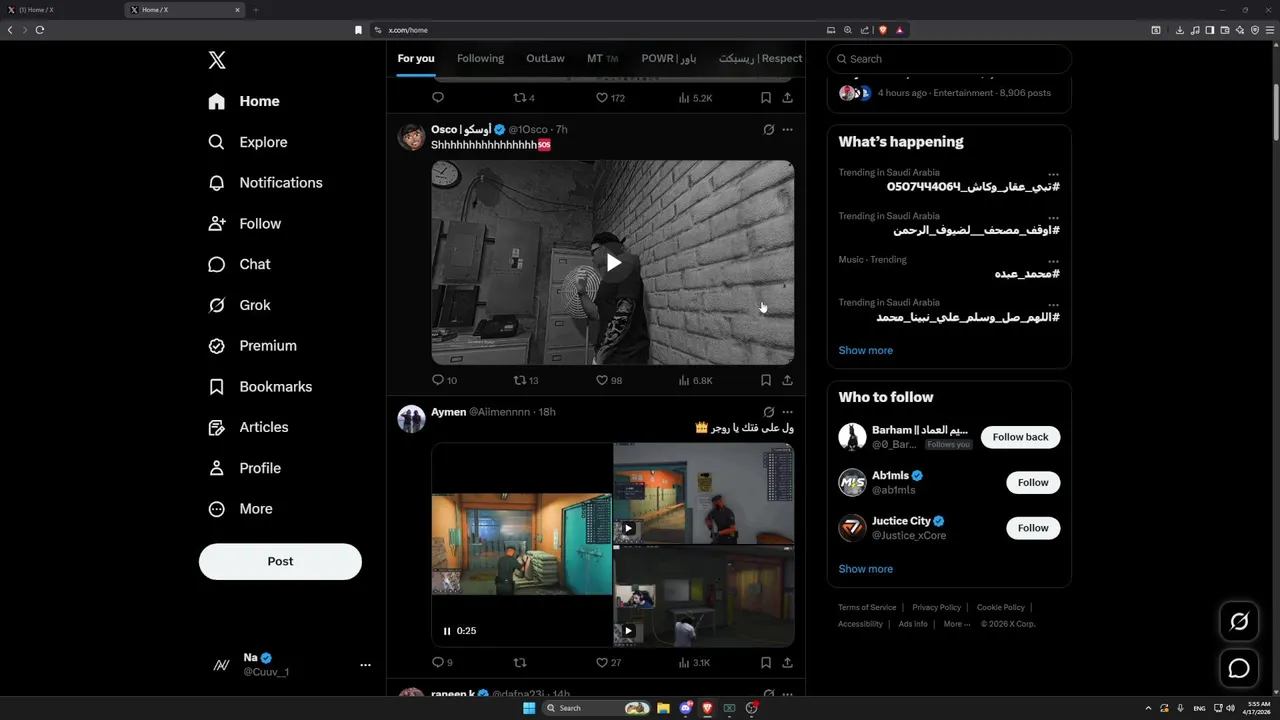
Task: Toggle browser sidebar panel icon
Action: point(1210,30)
